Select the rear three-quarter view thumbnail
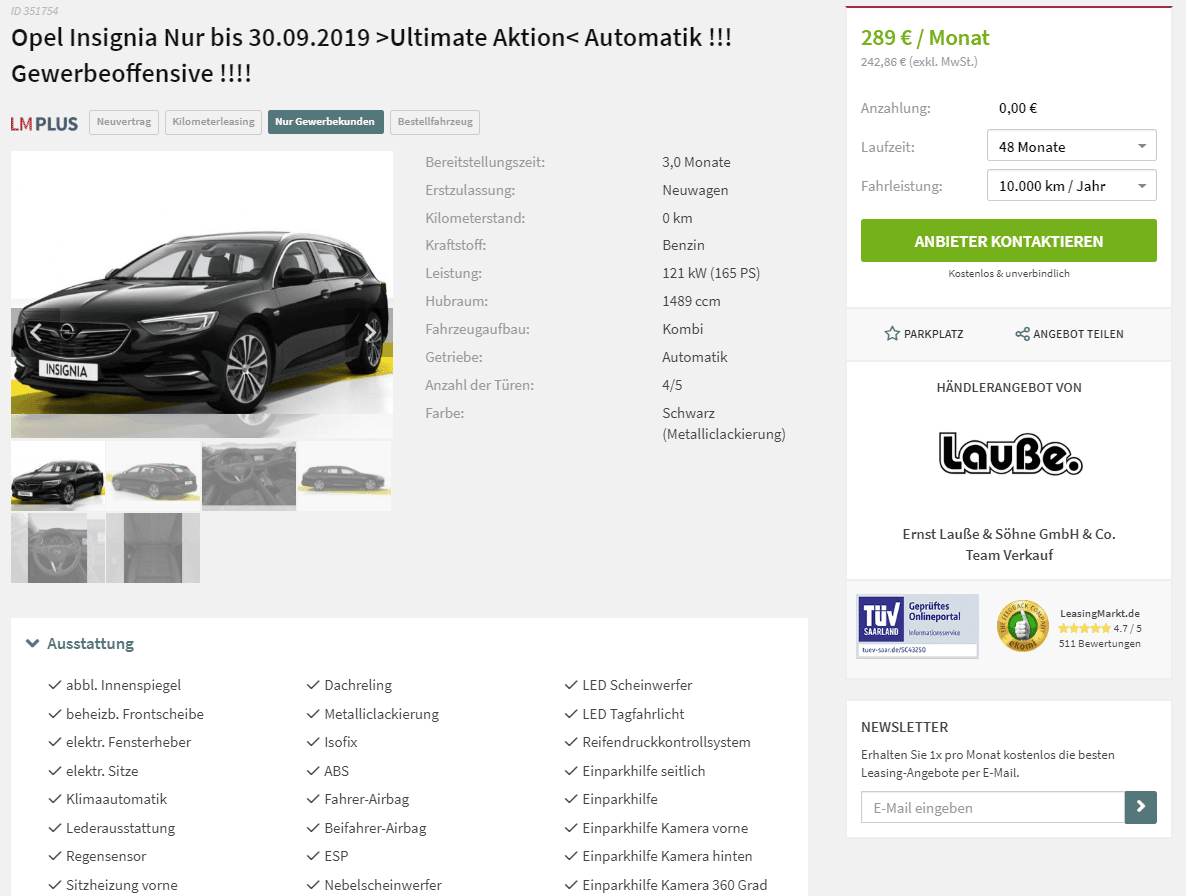 (153, 476)
